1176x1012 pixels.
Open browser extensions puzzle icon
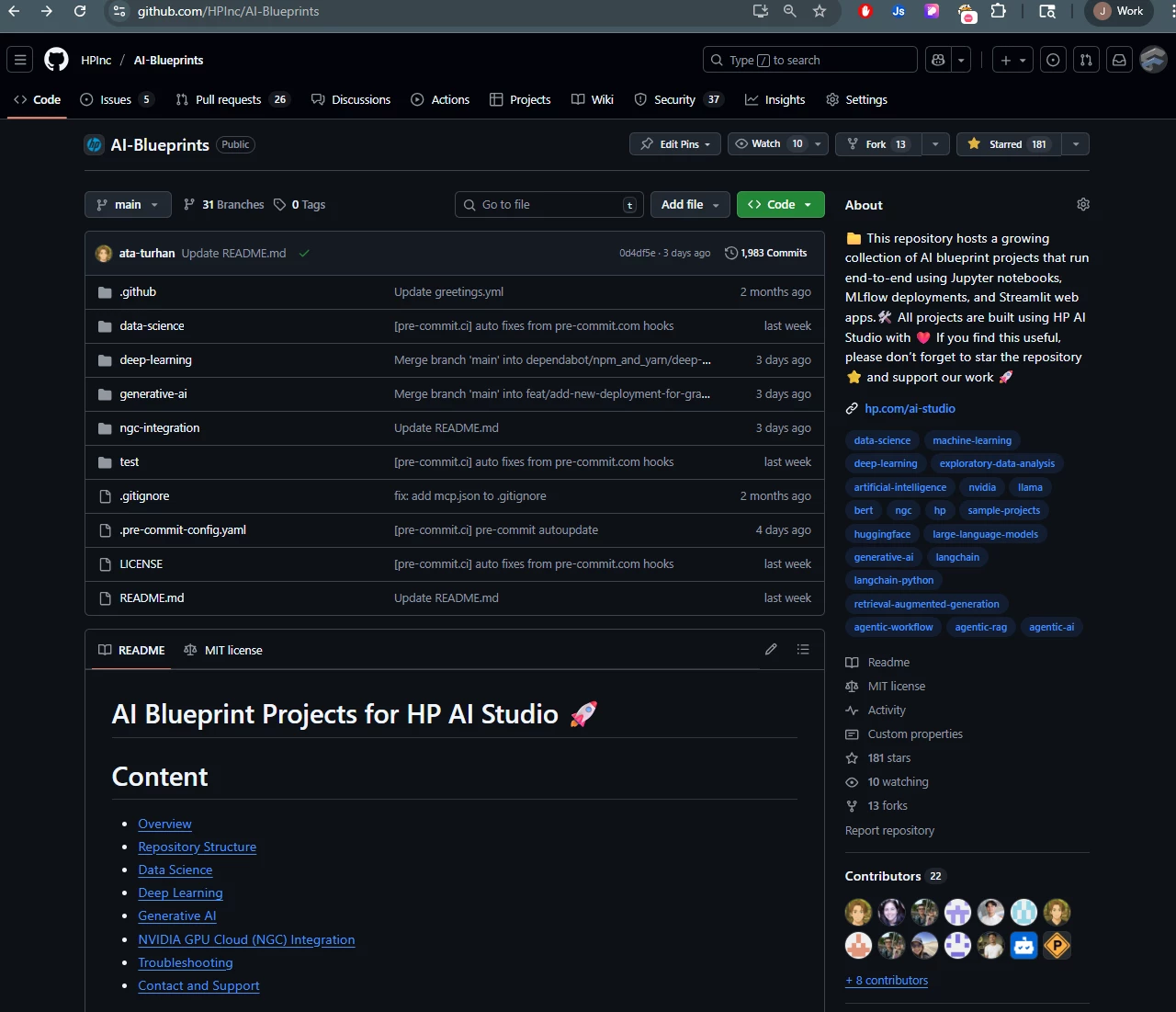point(999,11)
